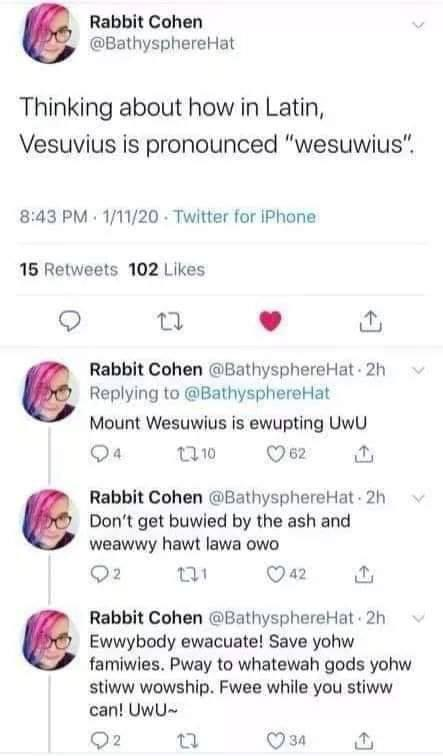
Task: Like the 'Don't get buwied' reply
Action: click(275, 574)
